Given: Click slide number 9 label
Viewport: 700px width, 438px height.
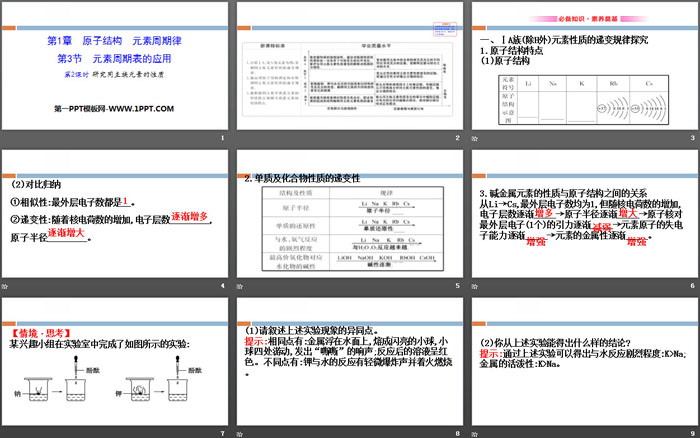Looking at the screenshot, I should 692,434.
